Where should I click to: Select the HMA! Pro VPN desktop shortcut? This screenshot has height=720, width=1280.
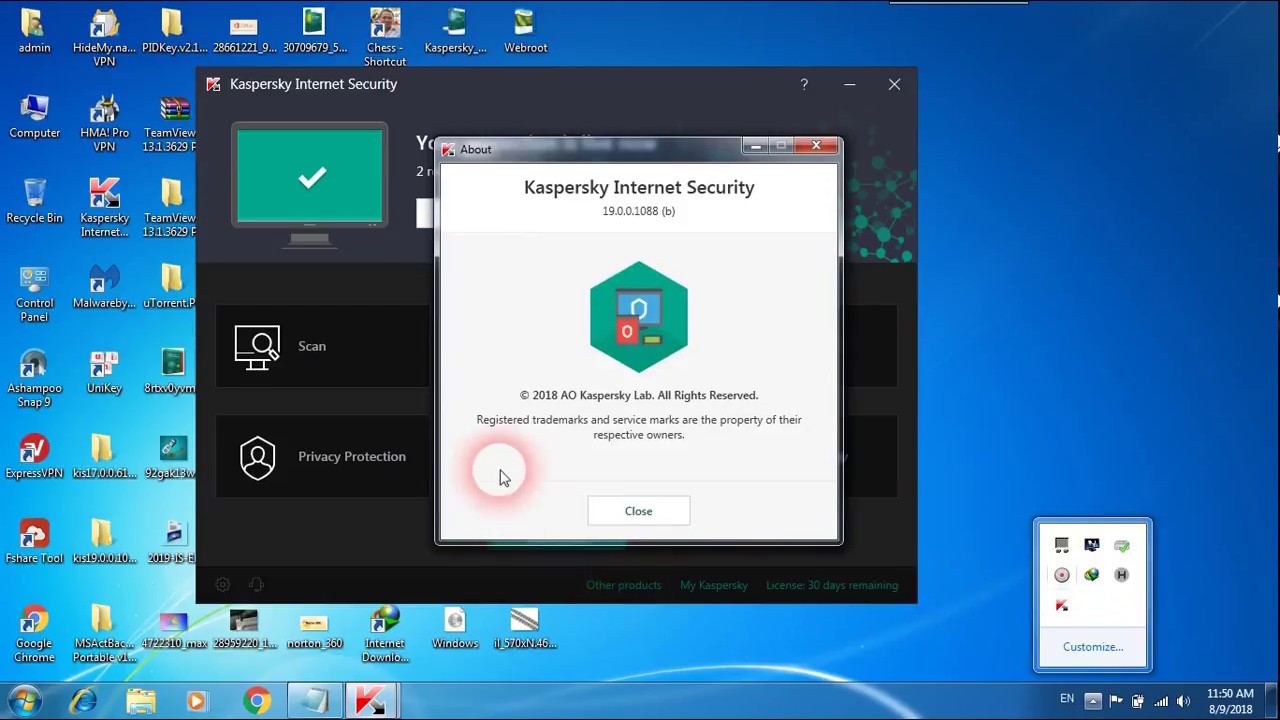(x=104, y=123)
